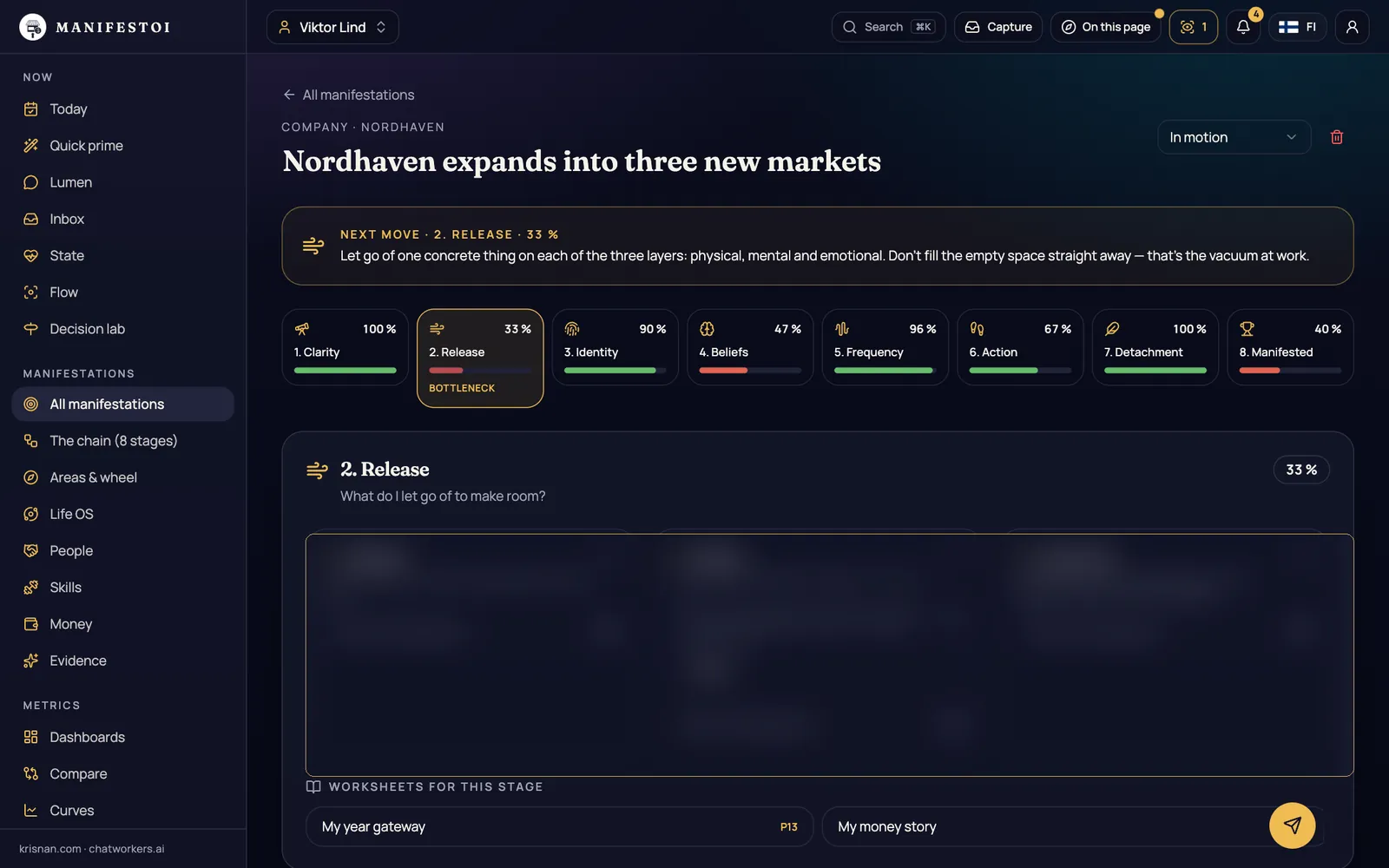
Task: Select the 4. Beliefs stage card
Action: [750, 347]
